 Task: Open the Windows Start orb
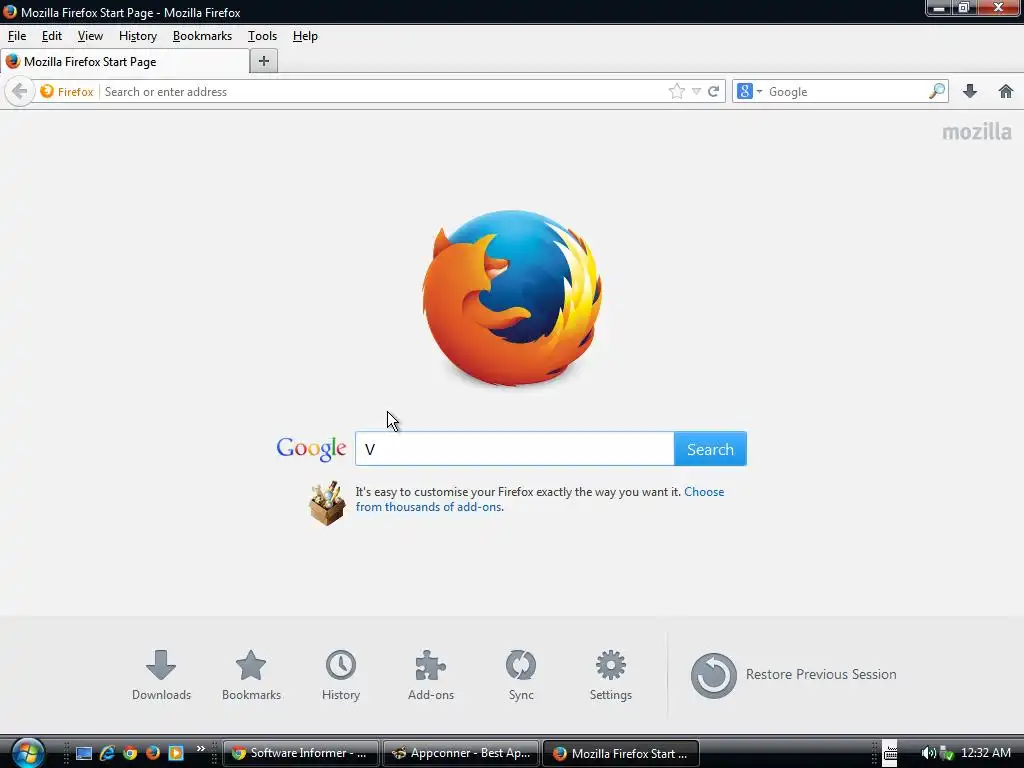tap(27, 753)
